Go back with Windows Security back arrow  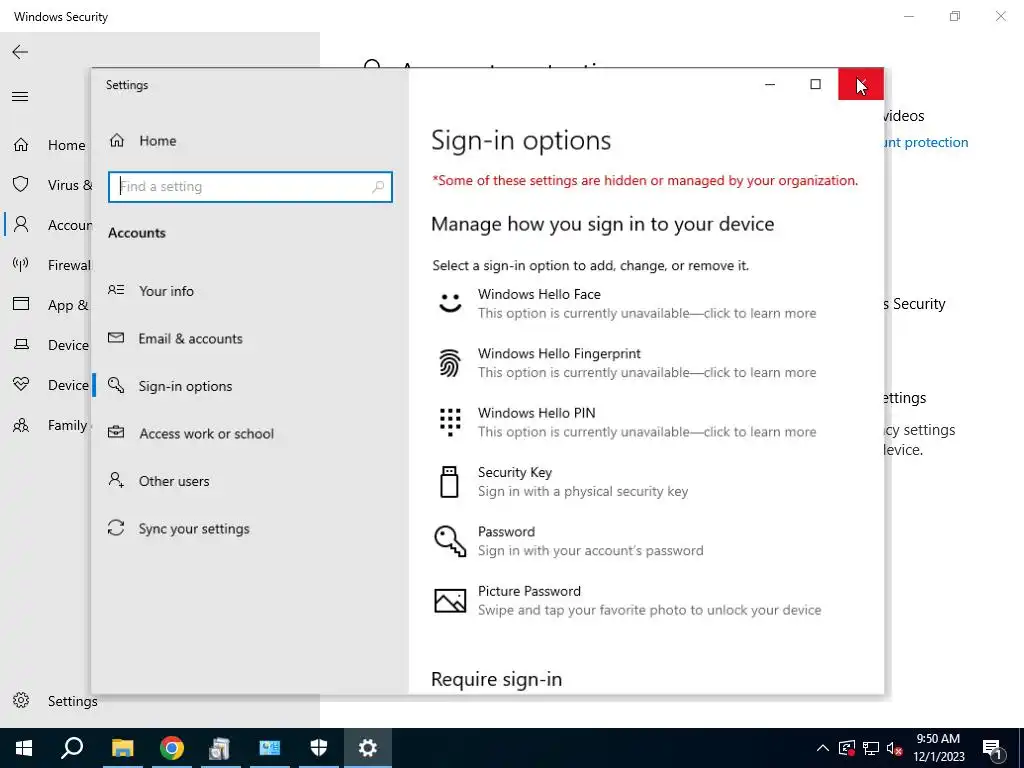[20, 52]
